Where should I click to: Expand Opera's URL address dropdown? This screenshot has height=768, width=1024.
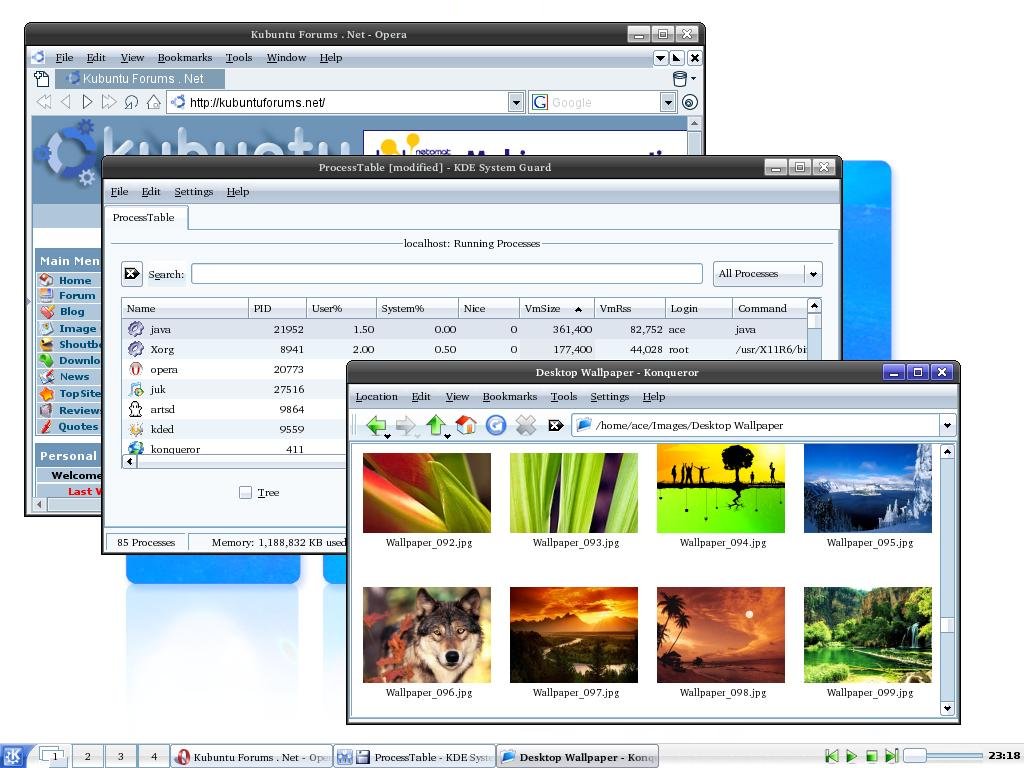516,103
